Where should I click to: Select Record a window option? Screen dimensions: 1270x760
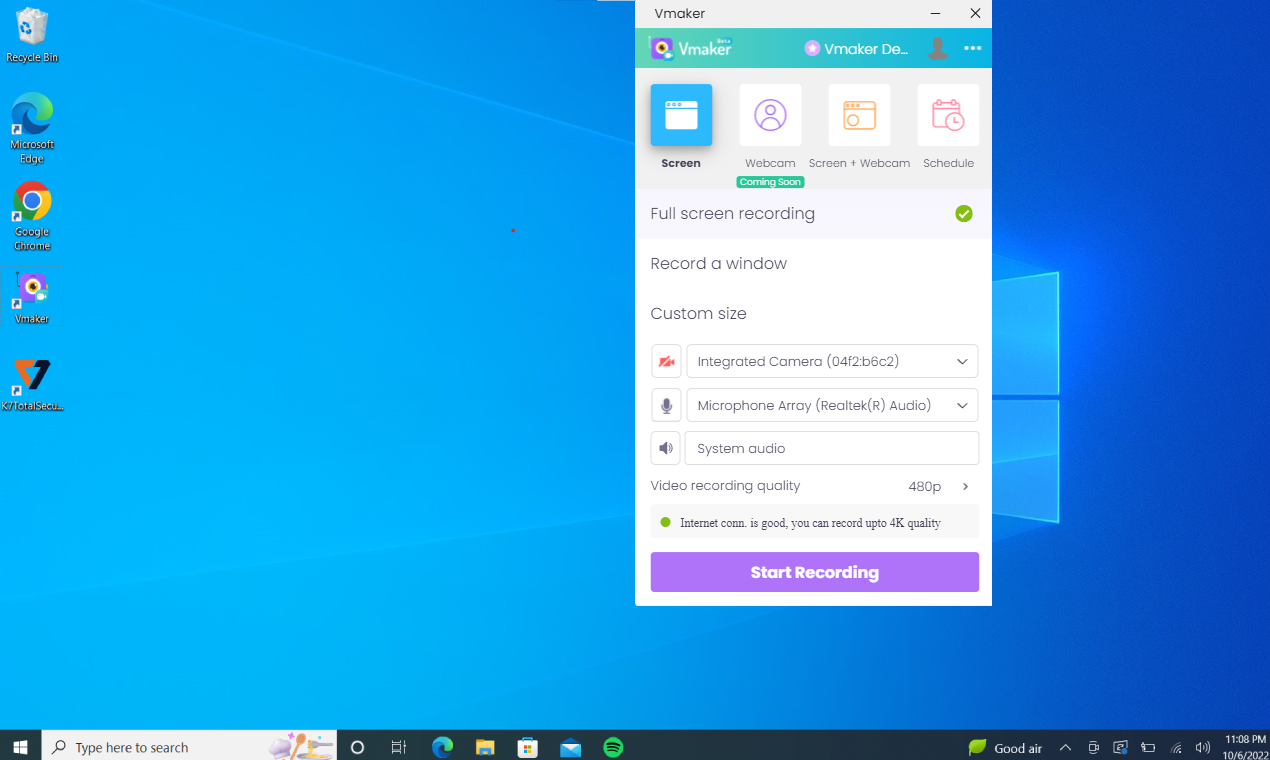(x=813, y=263)
